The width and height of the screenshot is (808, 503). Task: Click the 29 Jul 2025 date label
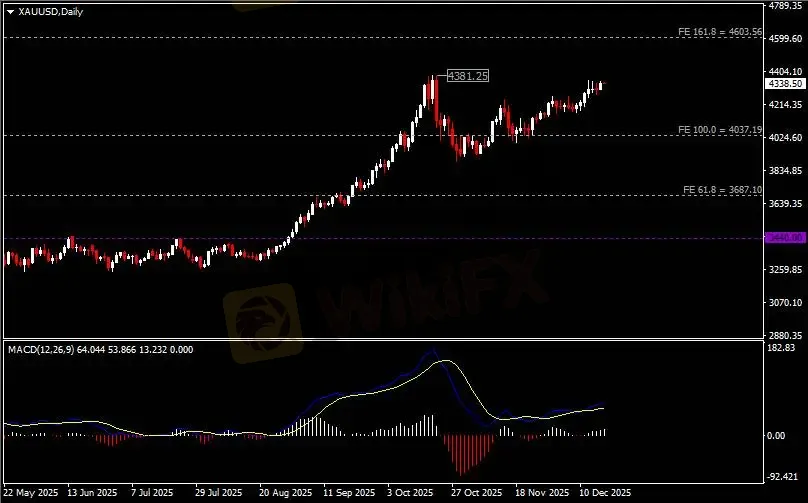tap(219, 493)
